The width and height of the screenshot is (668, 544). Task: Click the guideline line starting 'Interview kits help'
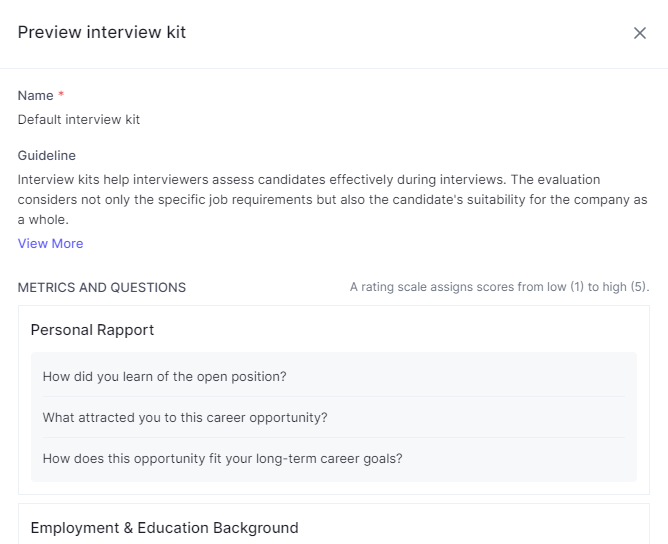coord(260,180)
